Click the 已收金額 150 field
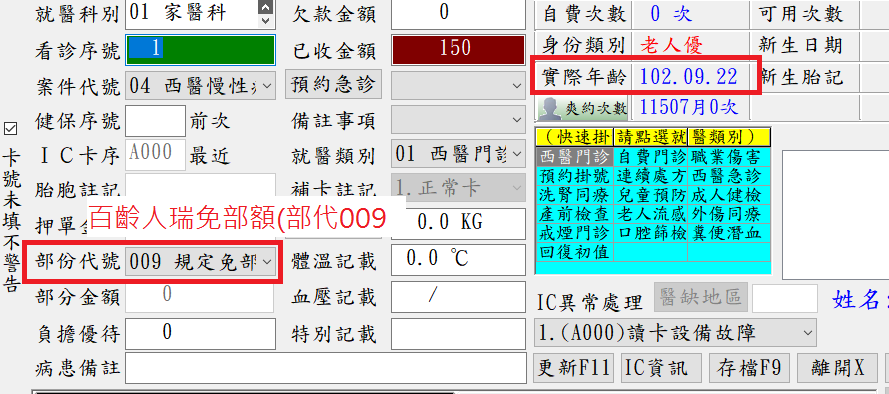The width and height of the screenshot is (889, 394). [x=458, y=50]
